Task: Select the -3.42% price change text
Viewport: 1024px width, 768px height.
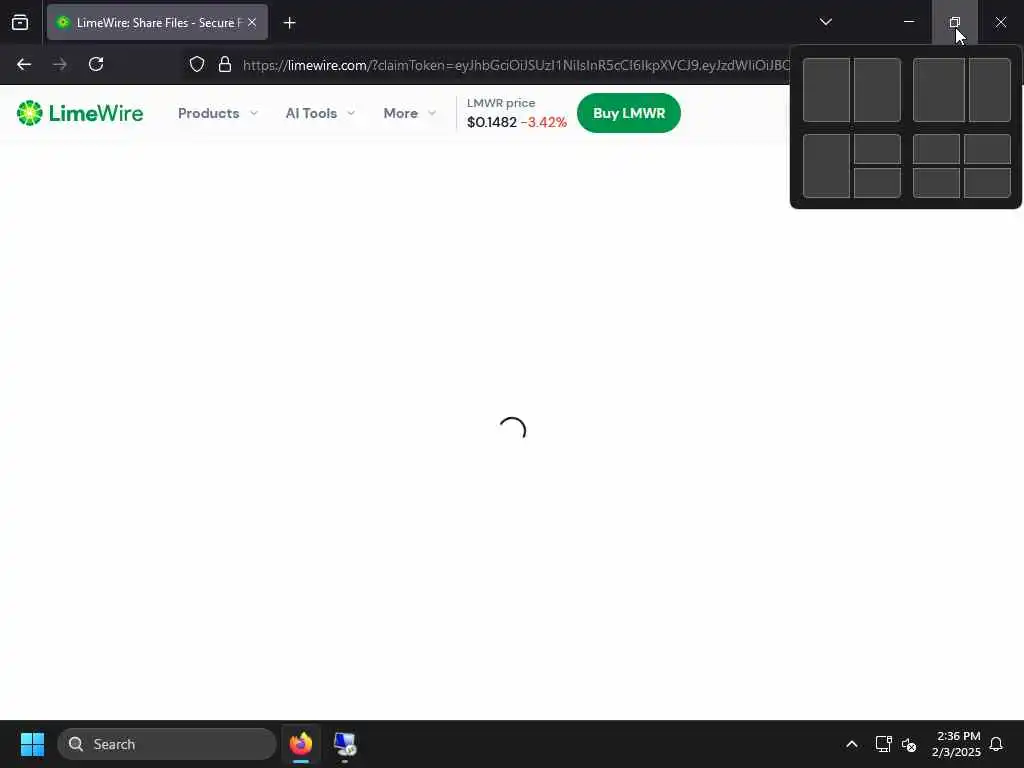Action: (x=544, y=122)
